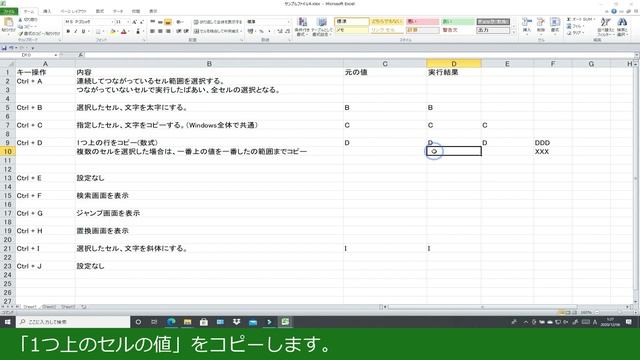The width and height of the screenshot is (640, 360).
Task: Select the Sheet2 worksheet tab
Action: [49, 307]
